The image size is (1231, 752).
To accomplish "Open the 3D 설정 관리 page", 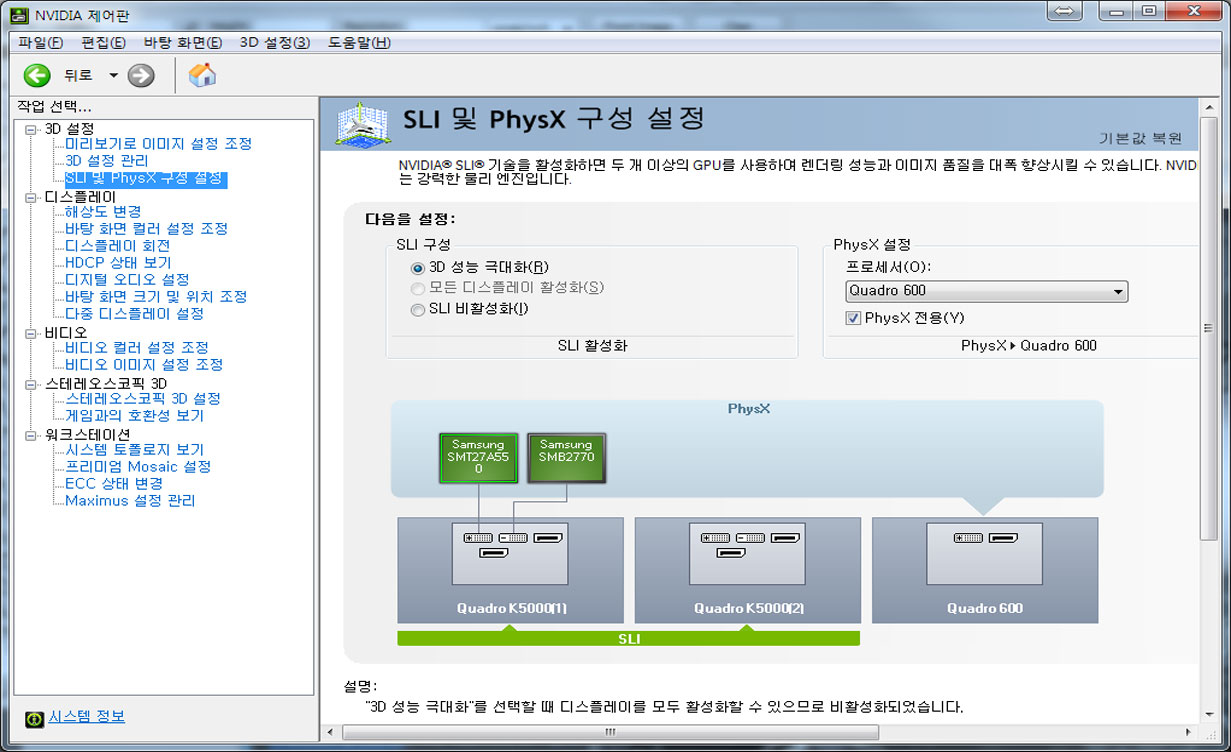I will point(106,161).
